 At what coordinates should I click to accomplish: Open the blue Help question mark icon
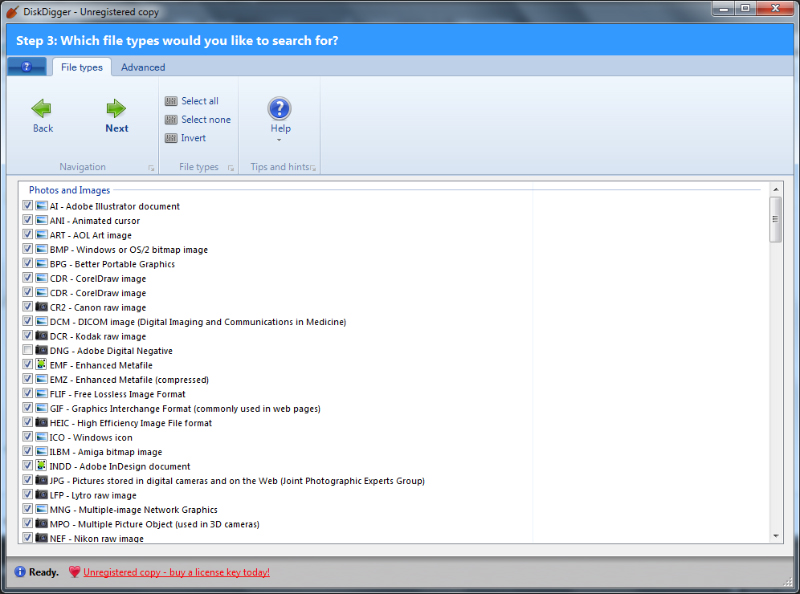[280, 108]
